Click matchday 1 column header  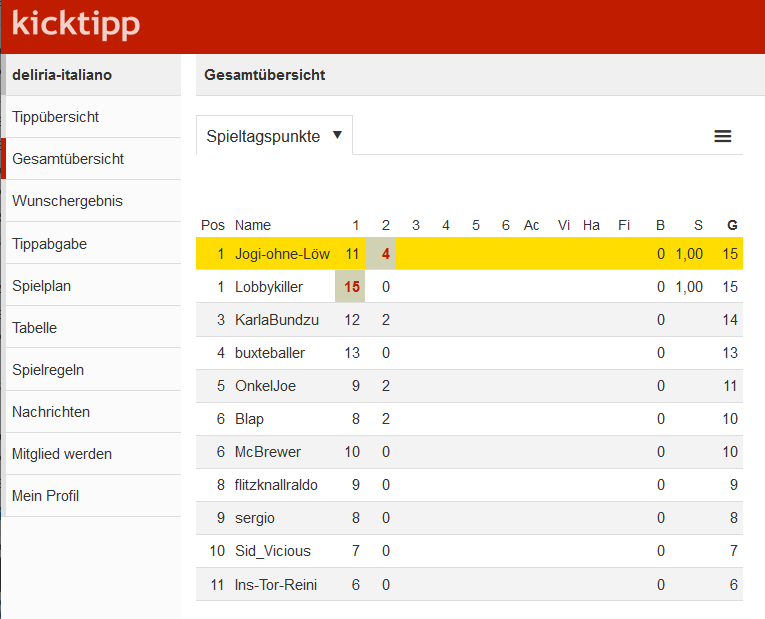coord(355,225)
